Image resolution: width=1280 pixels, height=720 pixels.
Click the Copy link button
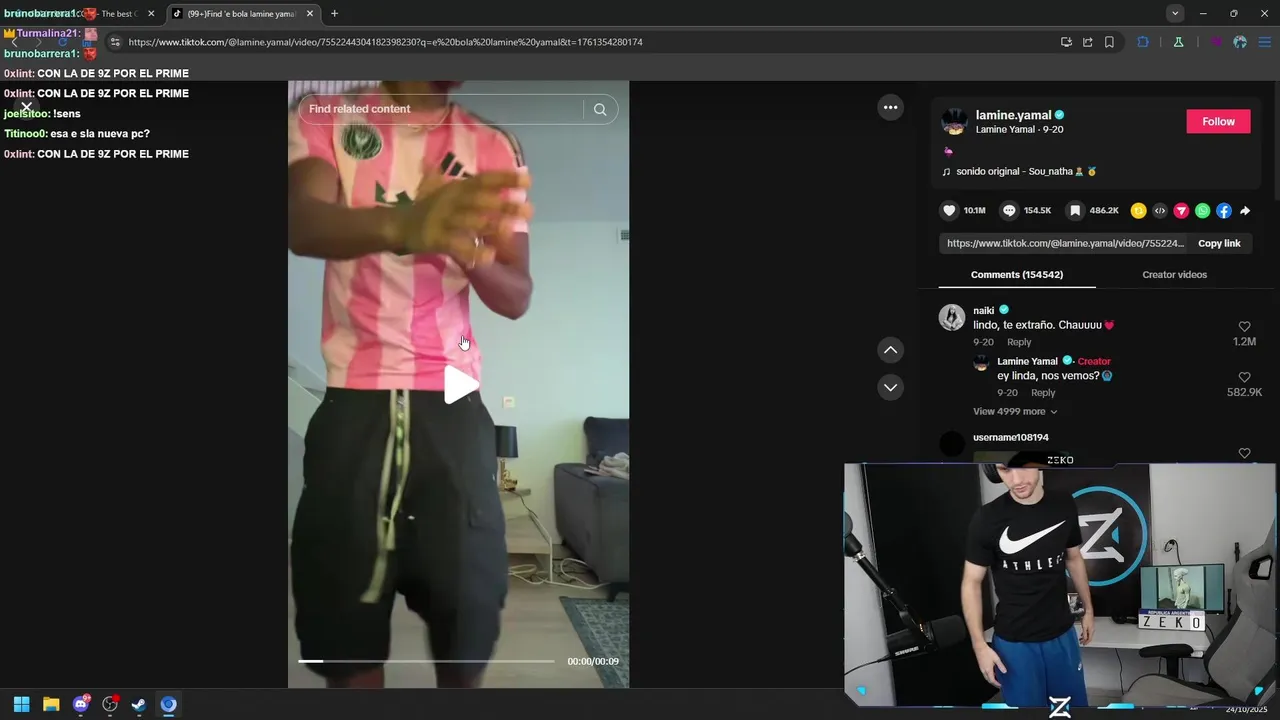point(1219,243)
